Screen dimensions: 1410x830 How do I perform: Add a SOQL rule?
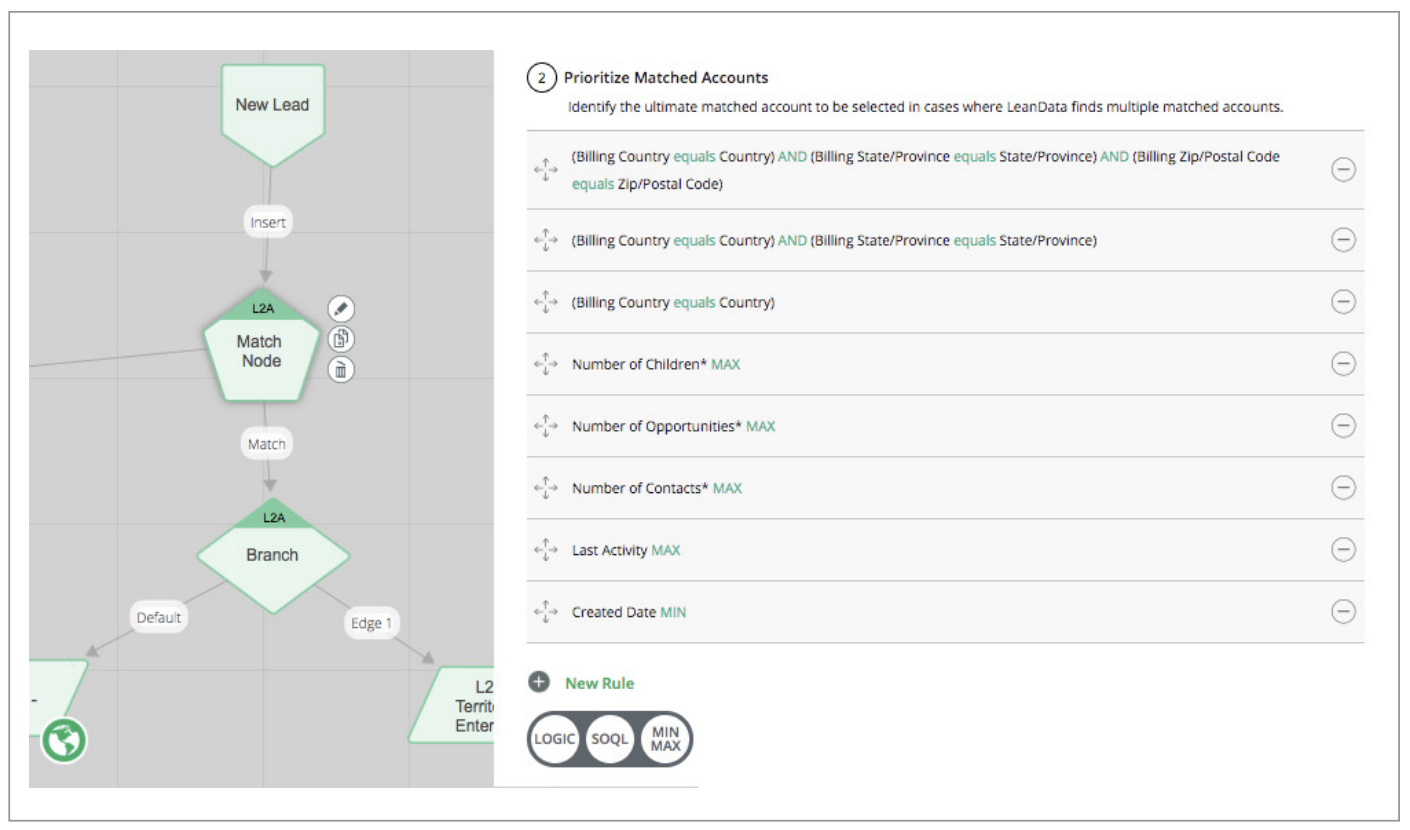tap(610, 739)
